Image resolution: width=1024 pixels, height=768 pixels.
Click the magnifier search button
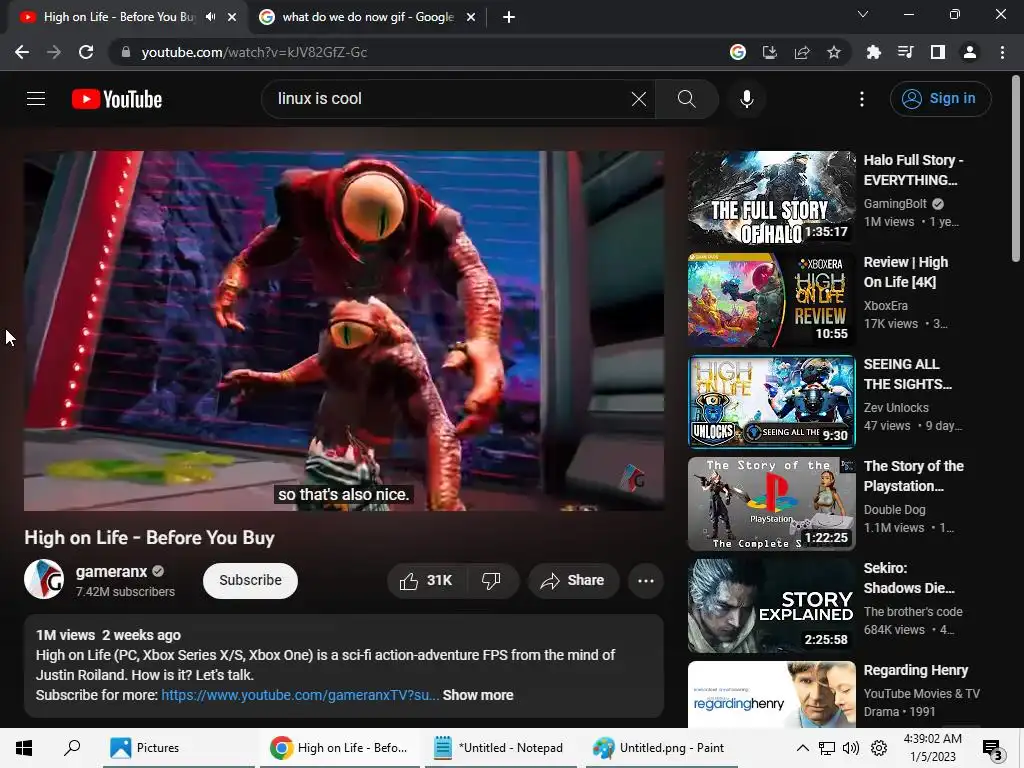click(686, 99)
